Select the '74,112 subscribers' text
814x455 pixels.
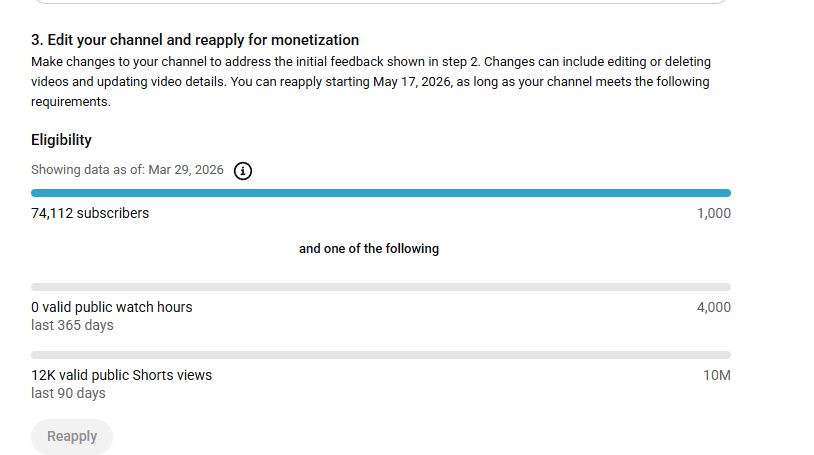(90, 213)
